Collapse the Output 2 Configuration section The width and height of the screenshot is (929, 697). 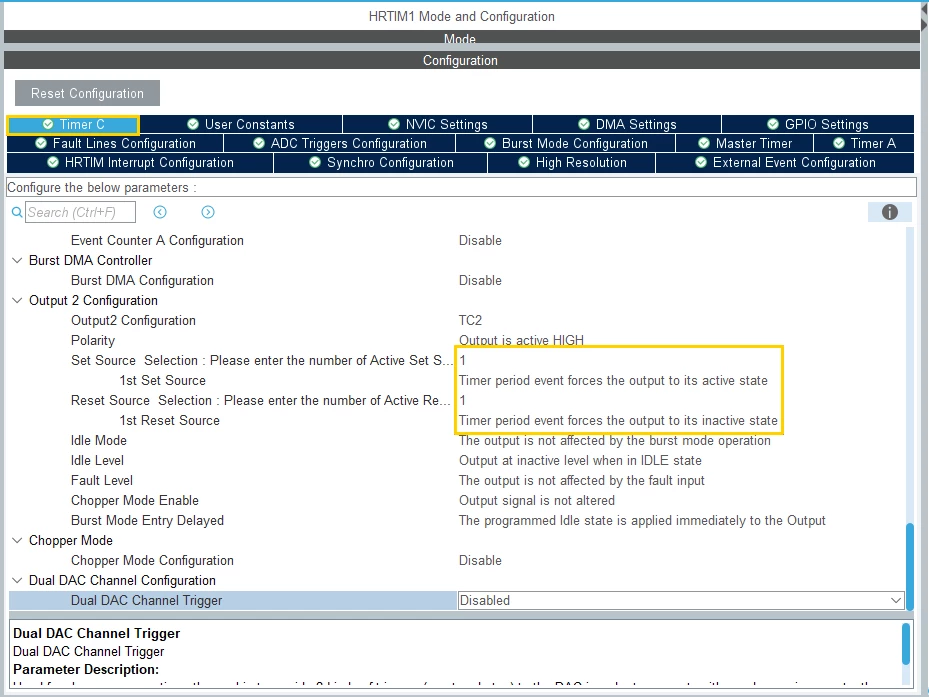point(17,300)
